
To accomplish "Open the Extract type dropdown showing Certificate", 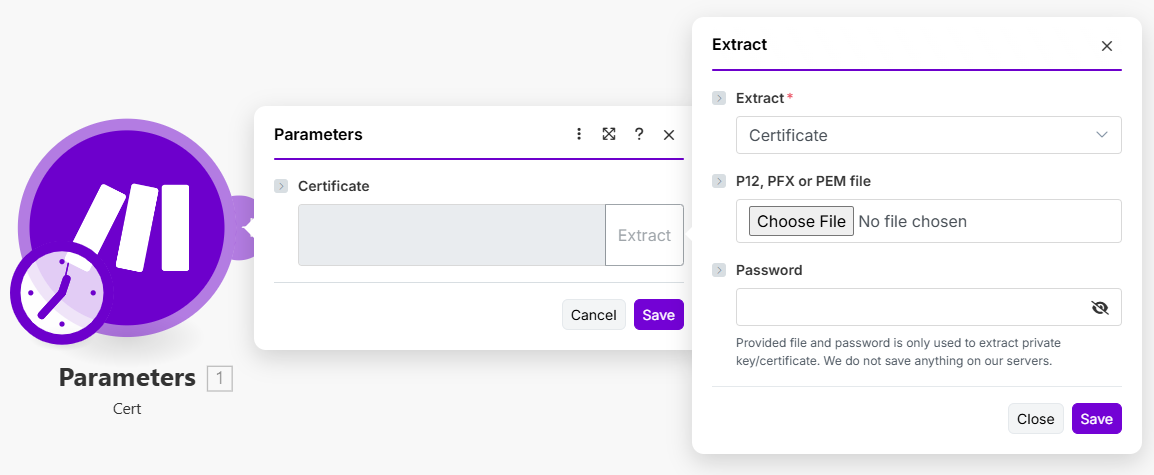I will [x=928, y=135].
